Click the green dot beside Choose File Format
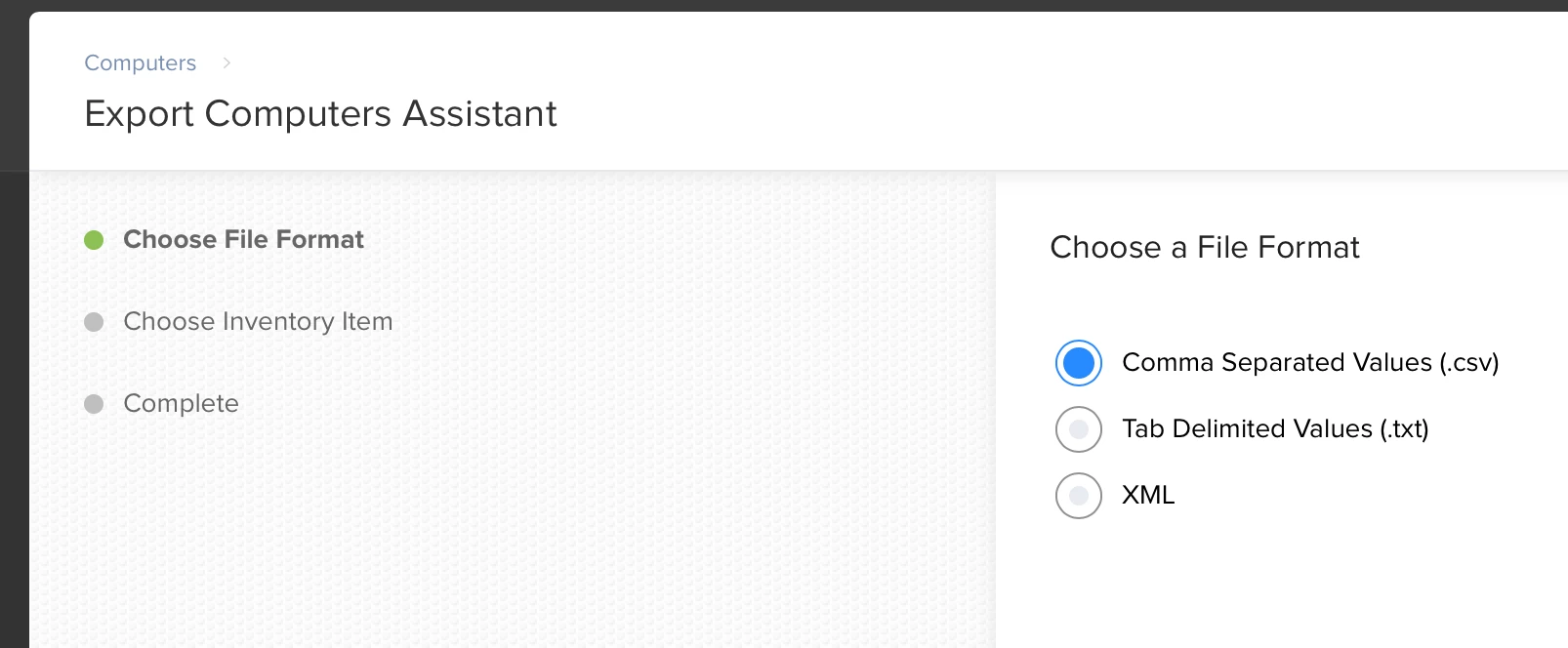This screenshot has height=648, width=1568. [94, 240]
